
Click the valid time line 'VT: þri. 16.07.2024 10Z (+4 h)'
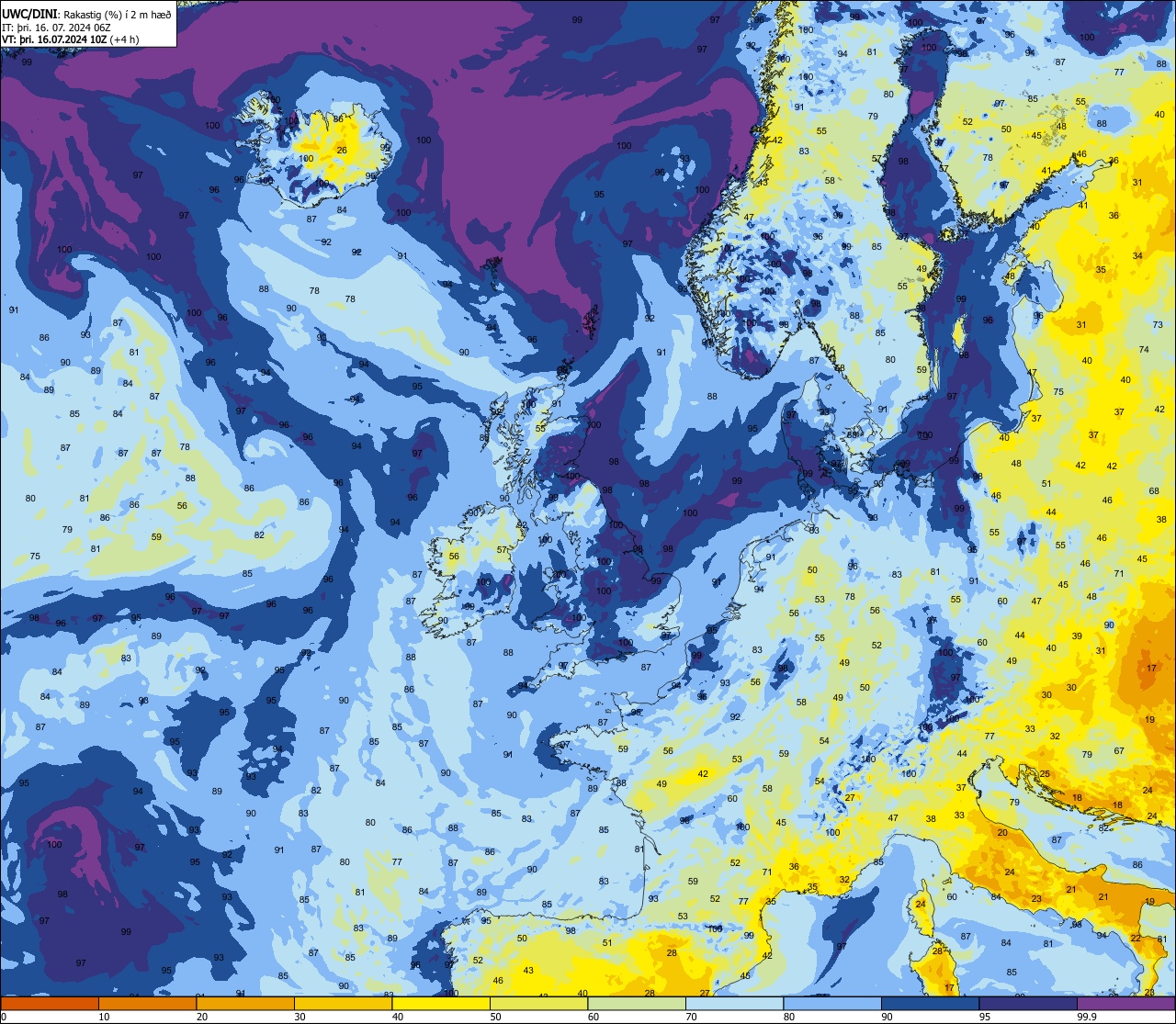(x=71, y=39)
